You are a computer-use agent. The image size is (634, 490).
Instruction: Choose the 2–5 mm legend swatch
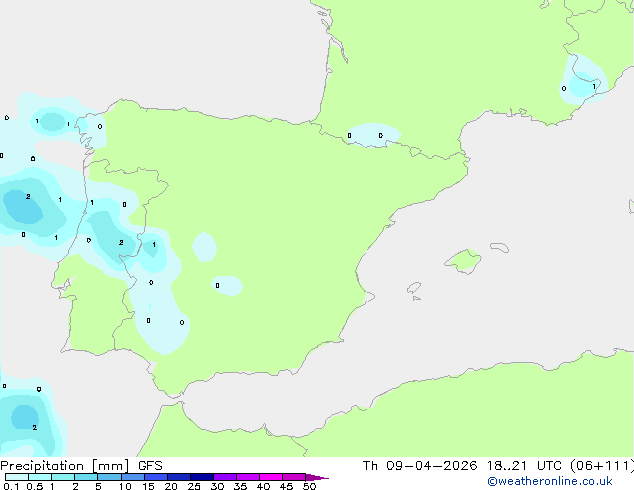point(86,477)
